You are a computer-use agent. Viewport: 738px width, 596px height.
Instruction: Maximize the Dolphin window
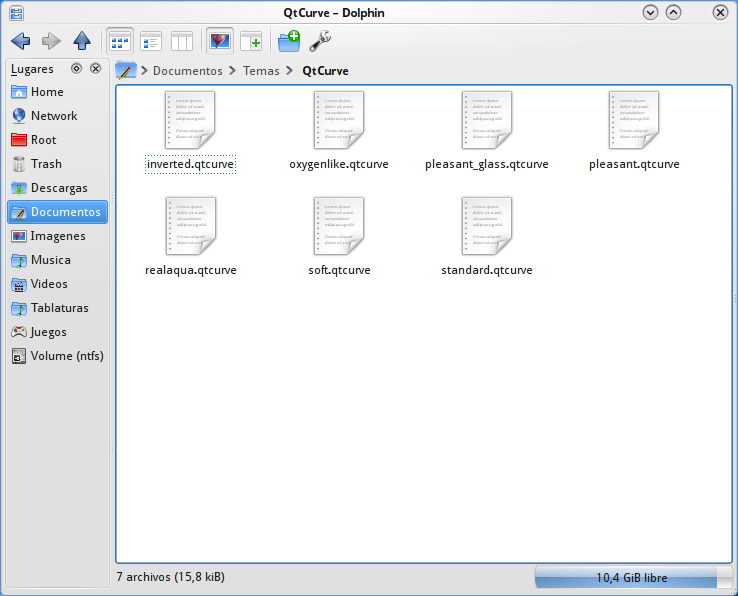pyautogui.click(x=674, y=13)
